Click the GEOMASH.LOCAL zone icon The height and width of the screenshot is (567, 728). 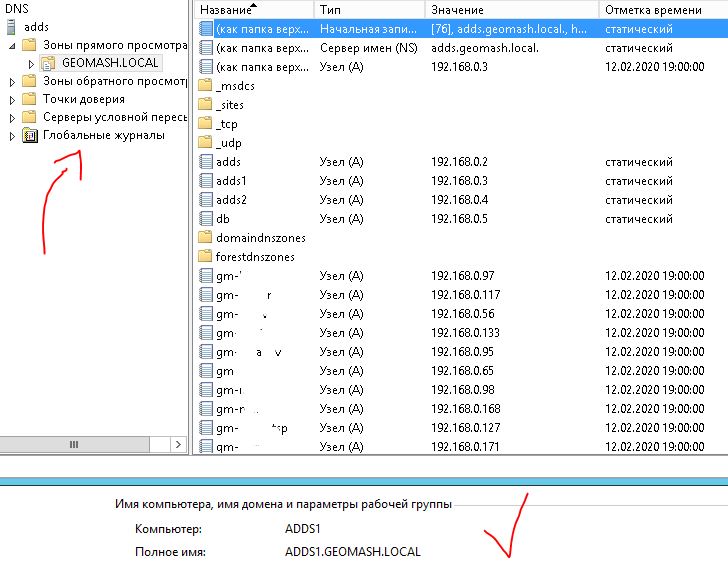48,63
